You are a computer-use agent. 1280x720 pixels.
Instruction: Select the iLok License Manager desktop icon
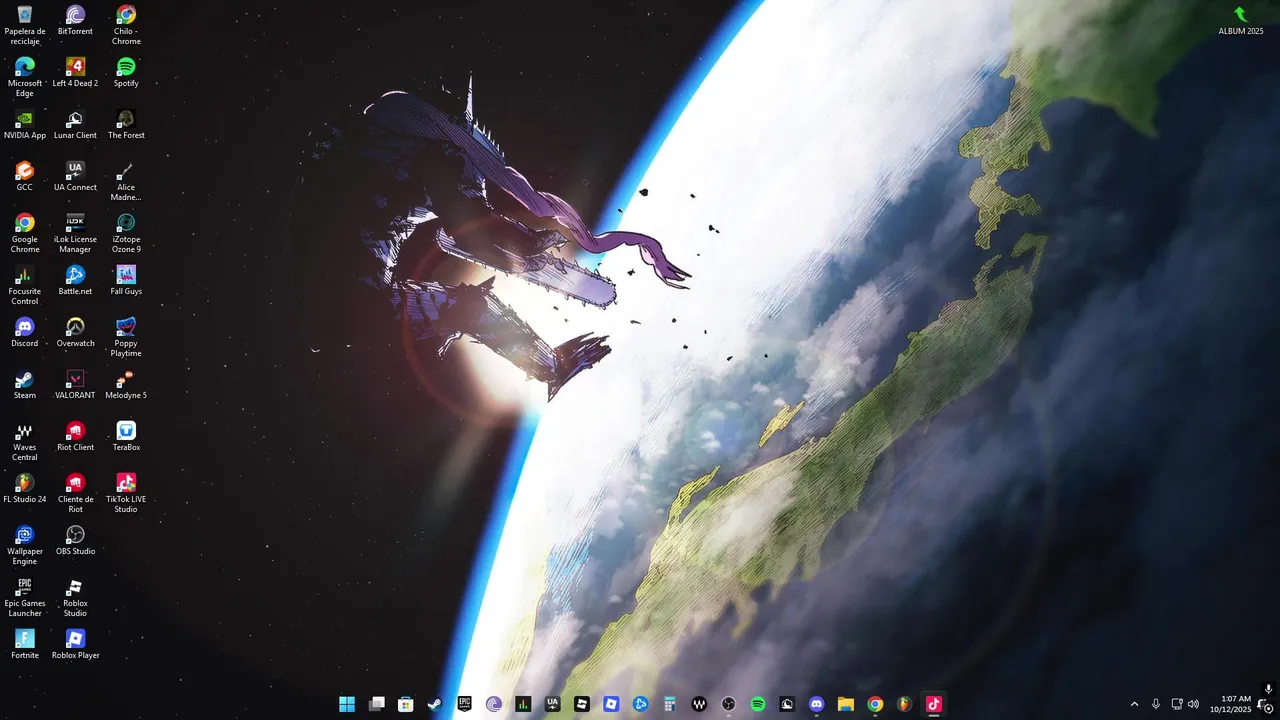(75, 233)
